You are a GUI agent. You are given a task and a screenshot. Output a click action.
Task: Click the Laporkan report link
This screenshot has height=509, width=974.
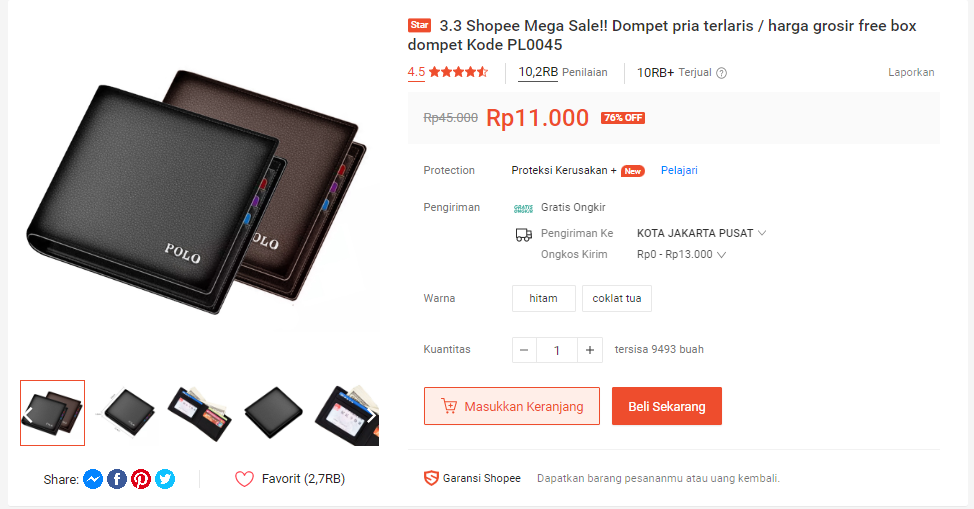coord(911,72)
